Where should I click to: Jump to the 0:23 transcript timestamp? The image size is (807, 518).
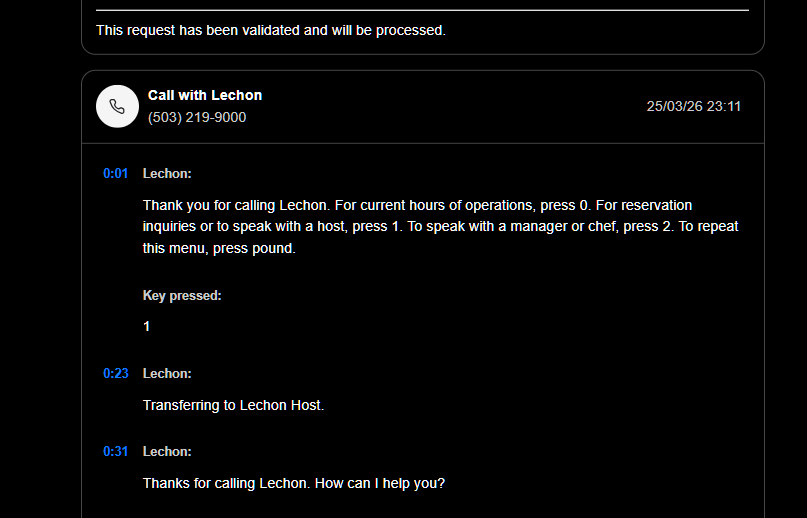[116, 373]
